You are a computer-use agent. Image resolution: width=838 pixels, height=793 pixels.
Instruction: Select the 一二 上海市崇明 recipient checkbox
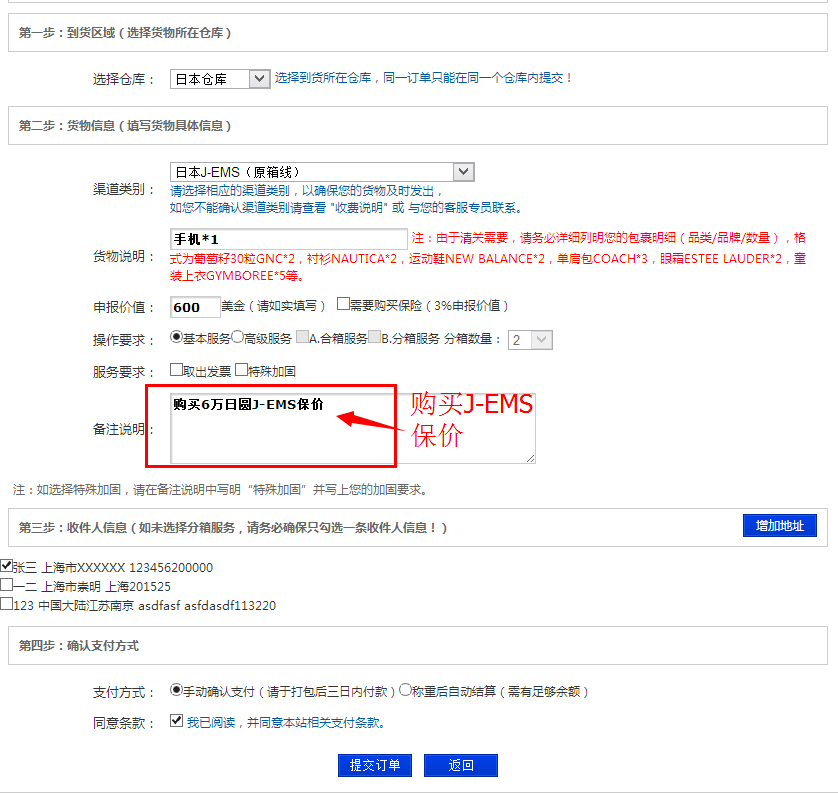pyautogui.click(x=7, y=585)
